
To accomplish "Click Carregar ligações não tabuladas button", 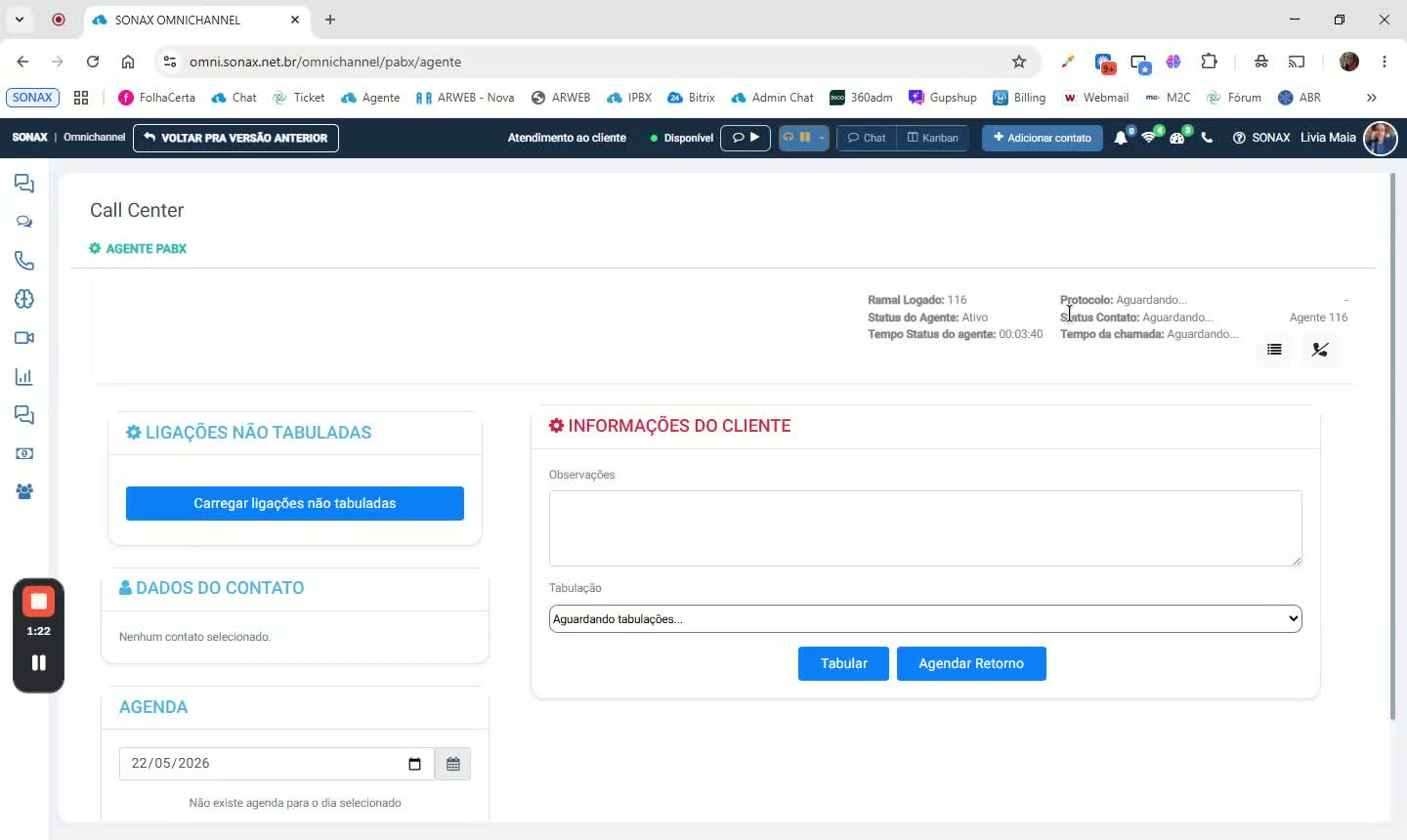I will [x=295, y=503].
